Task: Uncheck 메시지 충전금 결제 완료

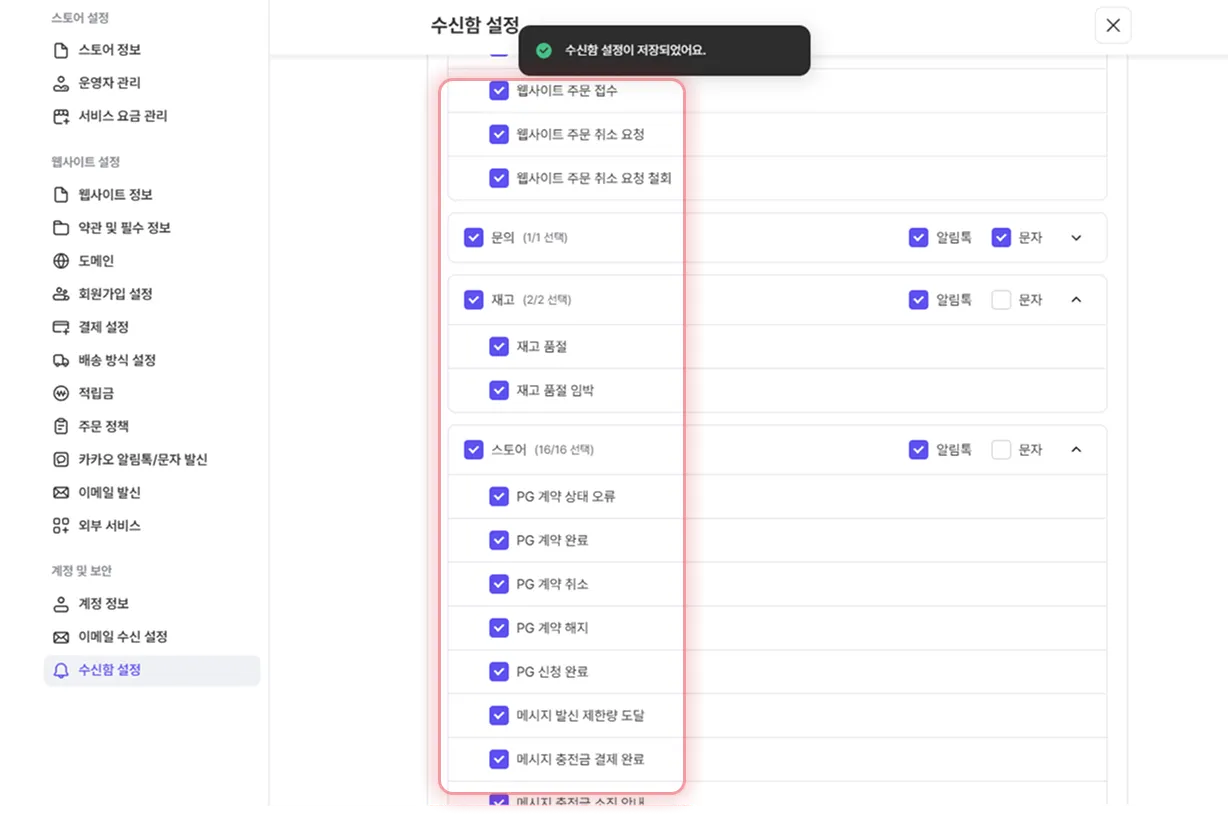Action: [x=499, y=759]
